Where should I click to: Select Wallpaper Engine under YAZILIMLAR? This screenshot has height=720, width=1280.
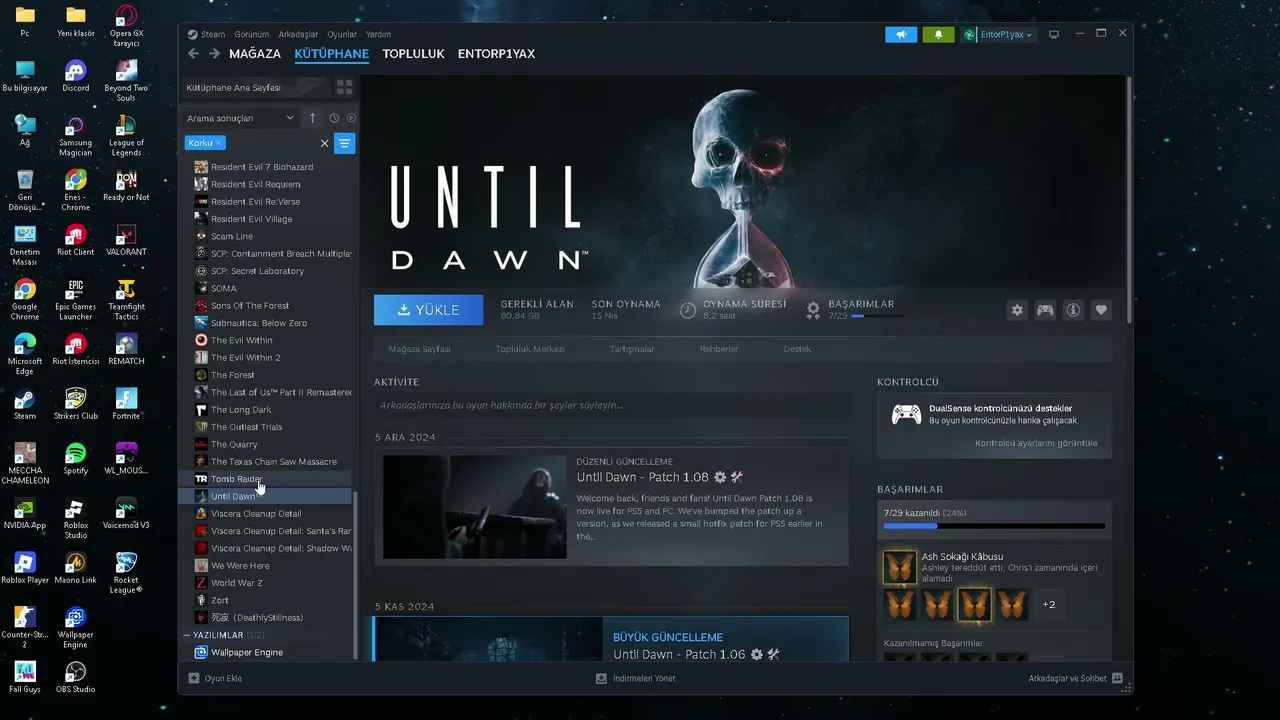265,652
